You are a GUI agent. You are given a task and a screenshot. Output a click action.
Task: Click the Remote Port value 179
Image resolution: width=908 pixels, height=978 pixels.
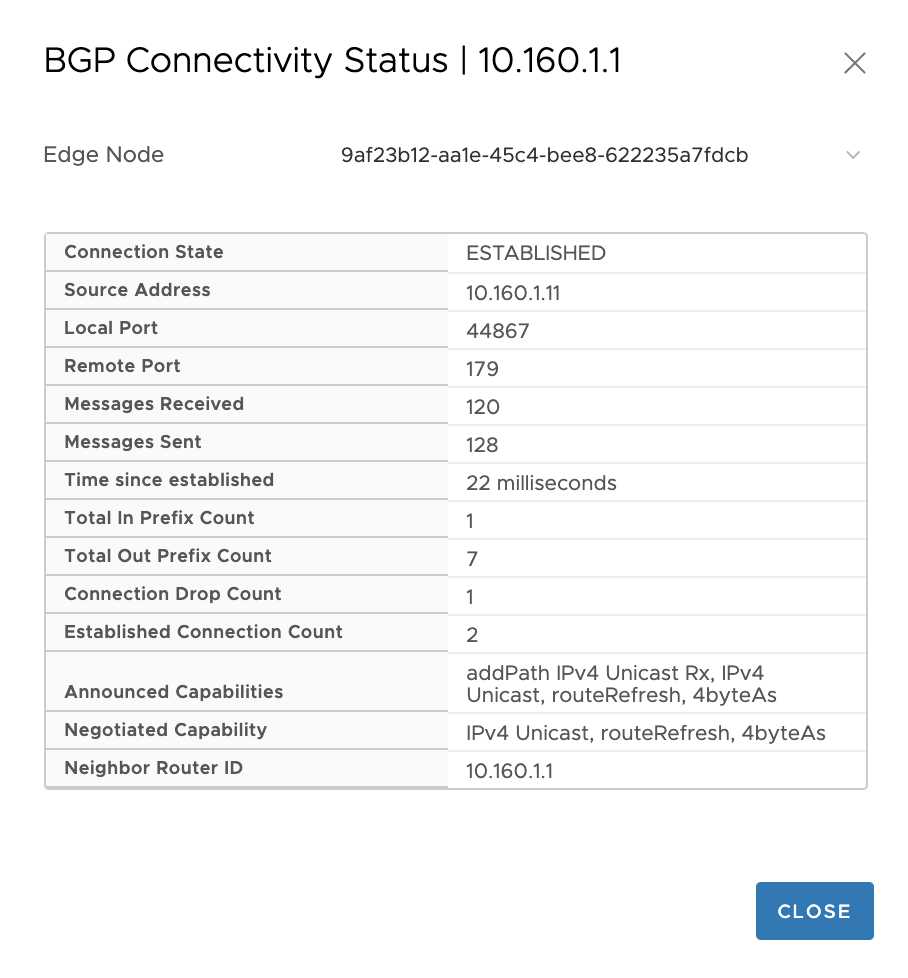coord(482,369)
